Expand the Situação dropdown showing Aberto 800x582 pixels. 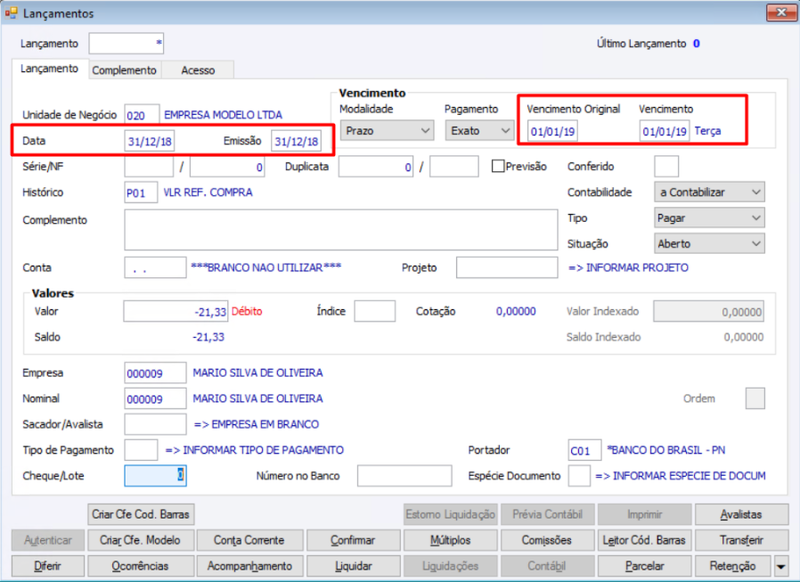point(709,244)
